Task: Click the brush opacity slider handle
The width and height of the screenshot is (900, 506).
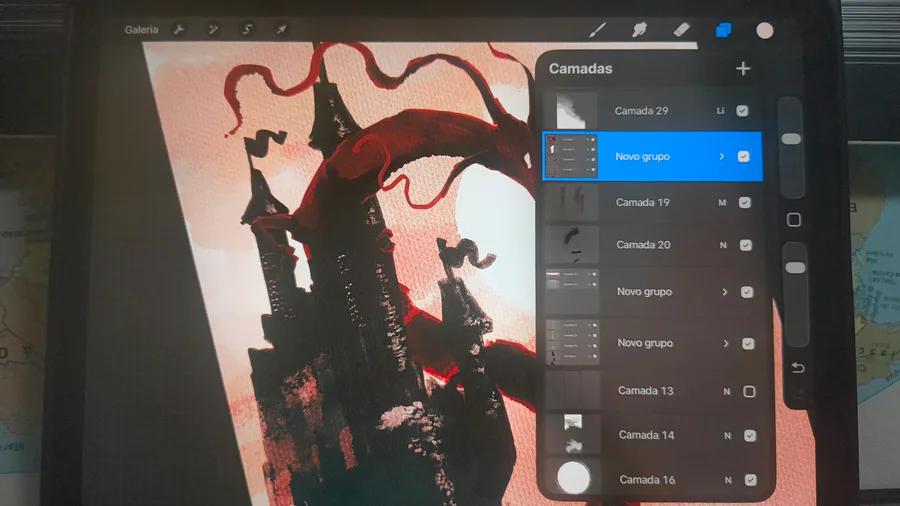Action: click(795, 268)
